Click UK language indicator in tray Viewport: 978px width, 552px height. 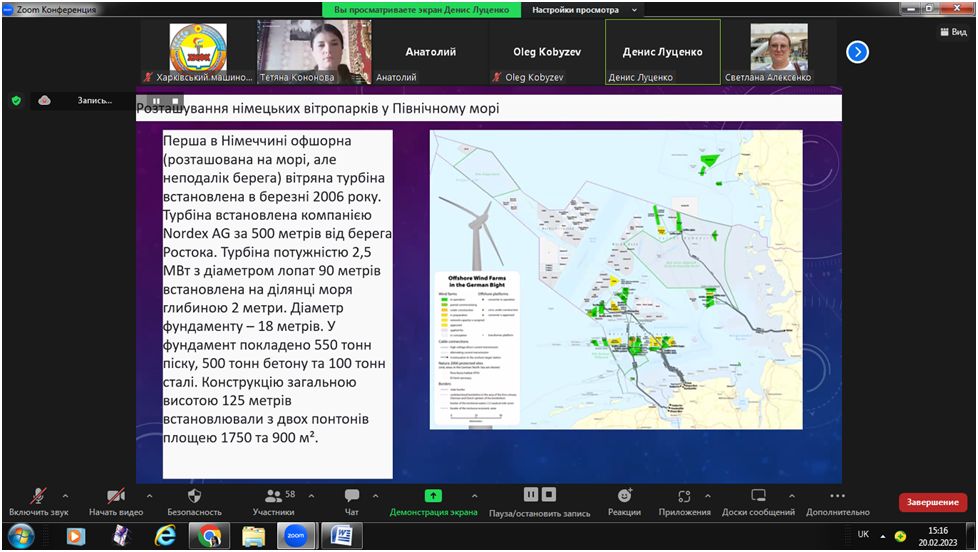pyautogui.click(x=863, y=534)
